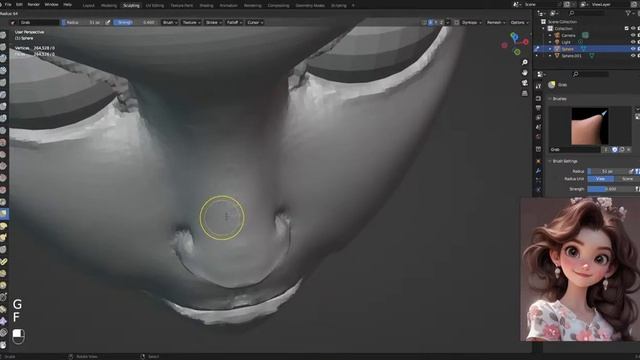This screenshot has height=360, width=640.
Task: Open the Stroke dropdown in header
Action: (213, 22)
